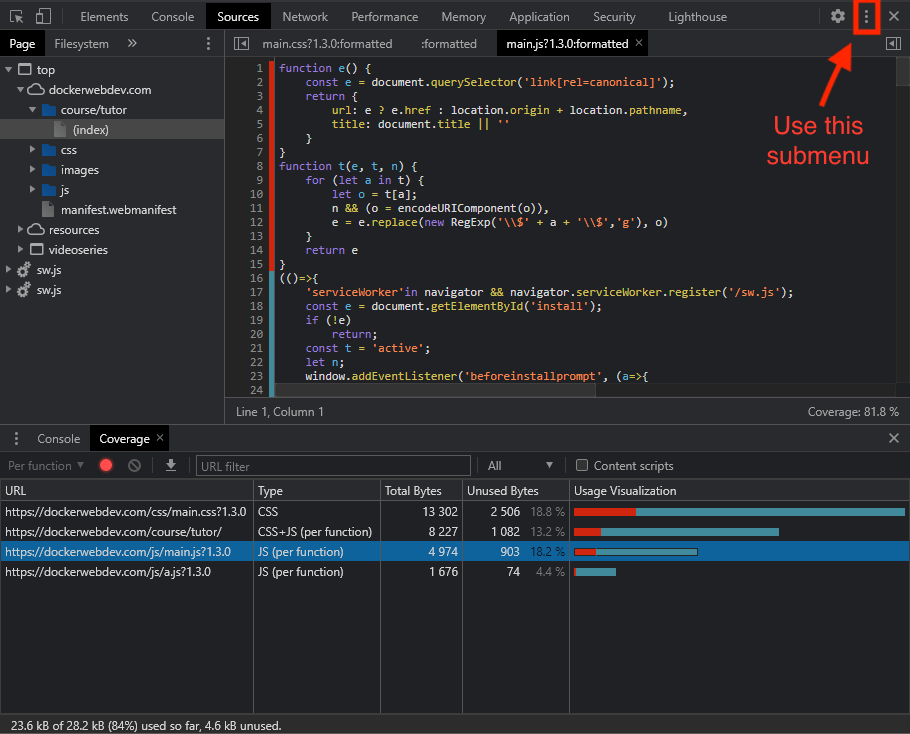Select the main.css?1.3.0:formatted file tab
The height and width of the screenshot is (734, 910).
327,44
